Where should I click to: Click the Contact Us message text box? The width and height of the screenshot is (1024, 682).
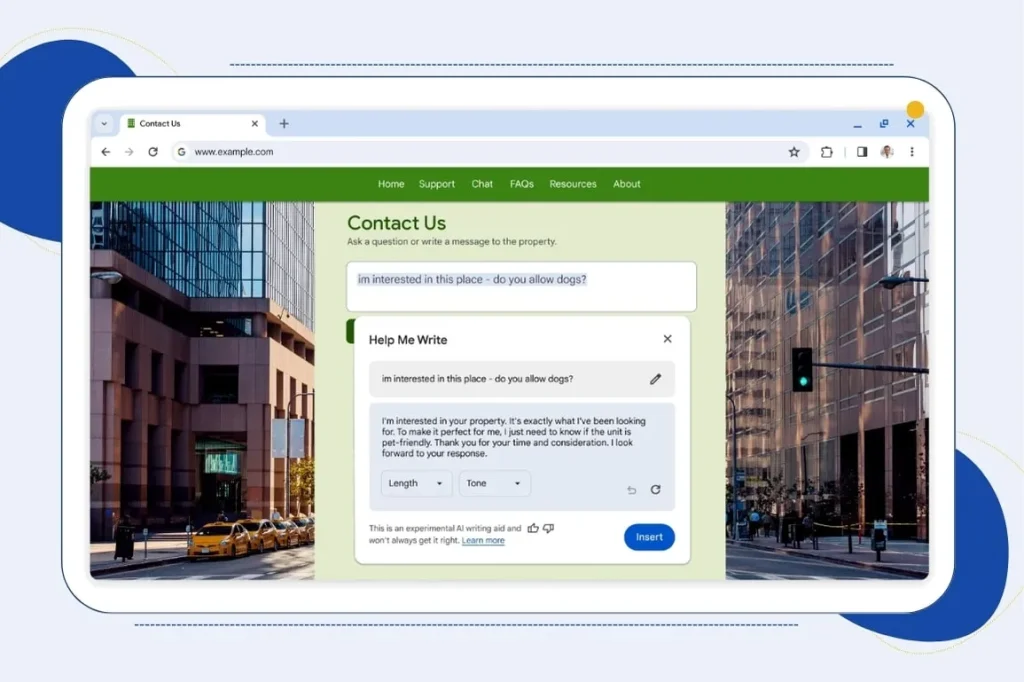point(521,286)
